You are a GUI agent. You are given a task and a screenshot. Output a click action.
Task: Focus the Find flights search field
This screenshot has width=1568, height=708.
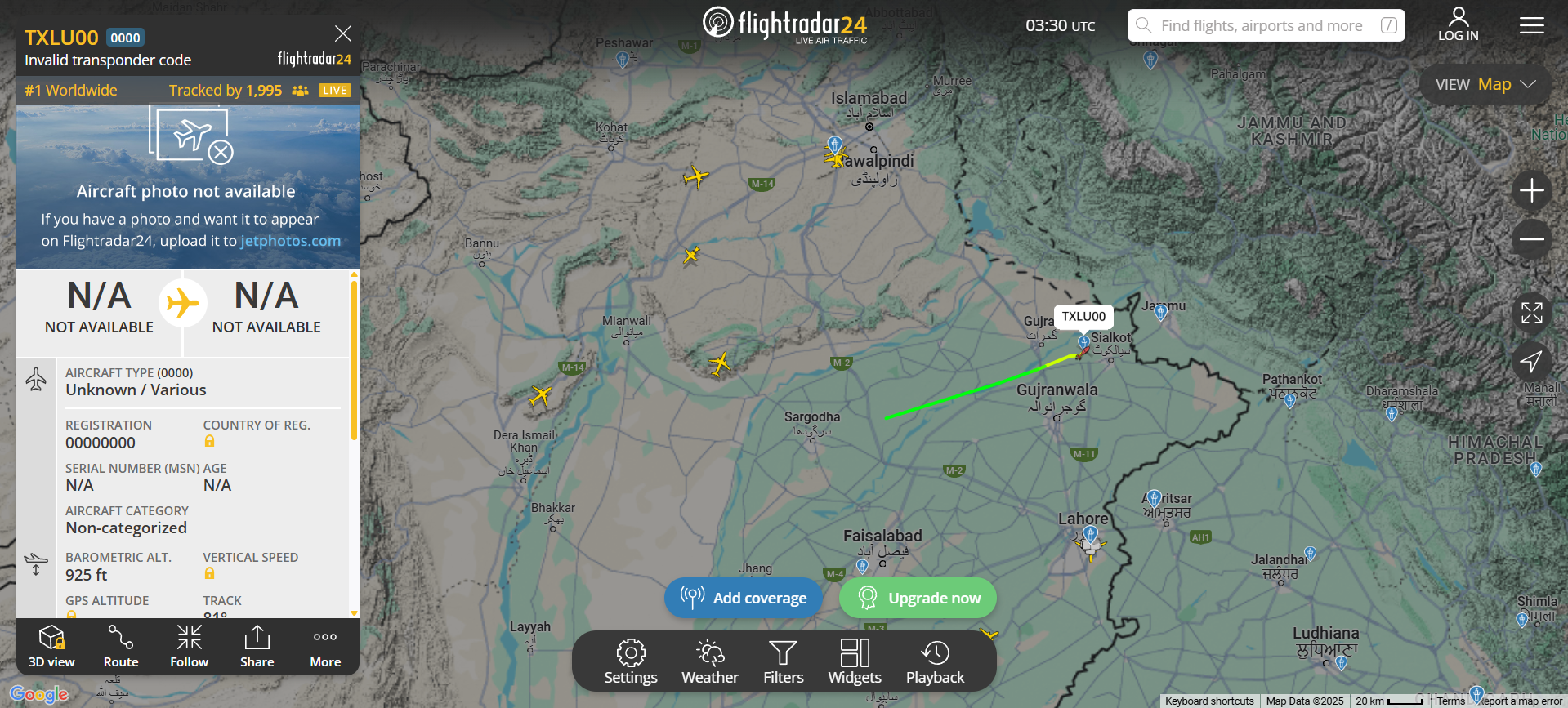coord(1266,25)
